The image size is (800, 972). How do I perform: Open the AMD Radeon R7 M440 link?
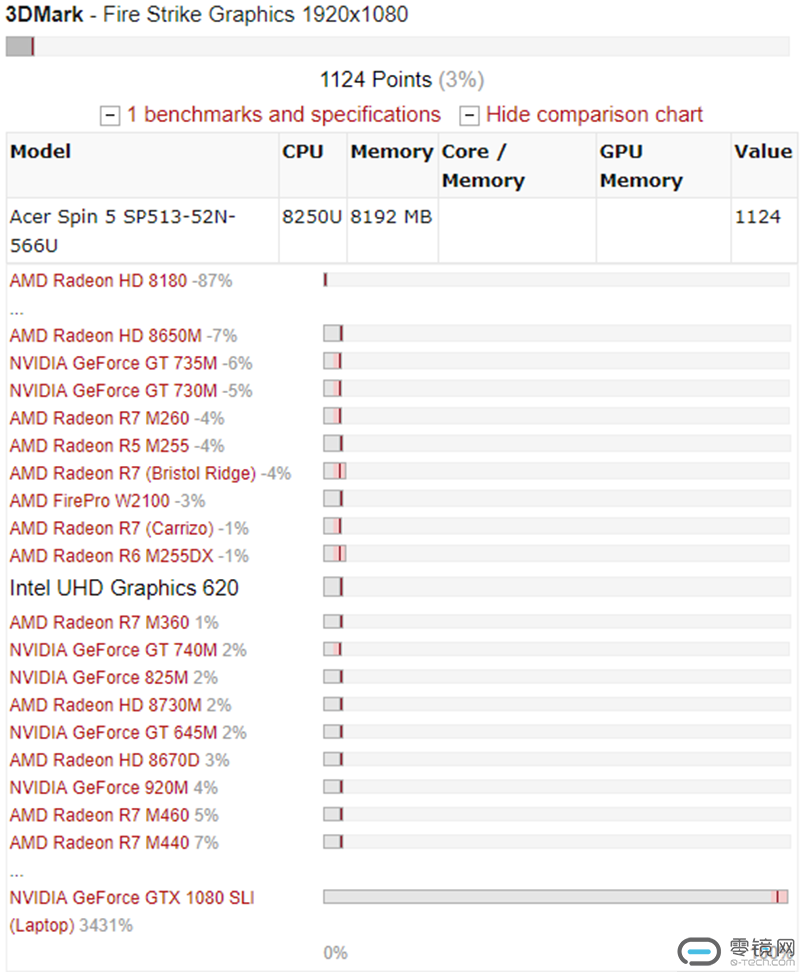pyautogui.click(x=99, y=843)
